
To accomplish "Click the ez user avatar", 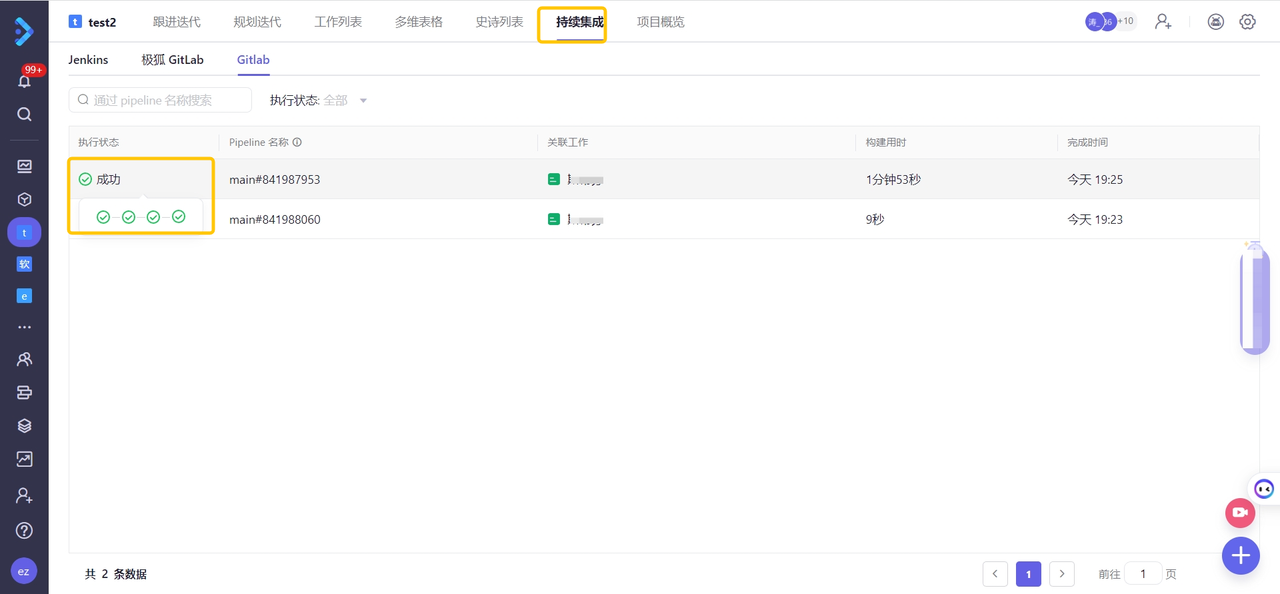I will [24, 571].
